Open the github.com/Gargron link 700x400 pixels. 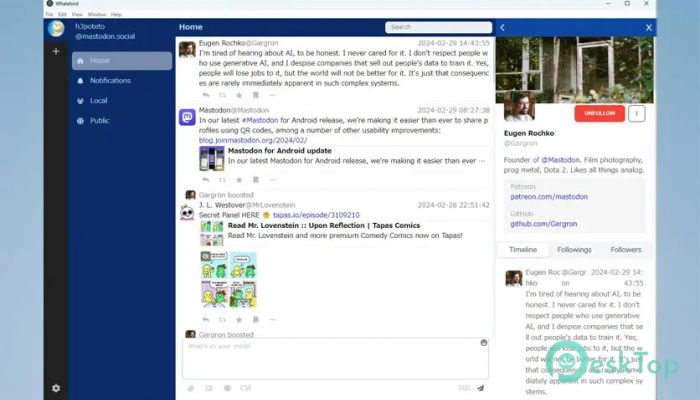pos(543,224)
